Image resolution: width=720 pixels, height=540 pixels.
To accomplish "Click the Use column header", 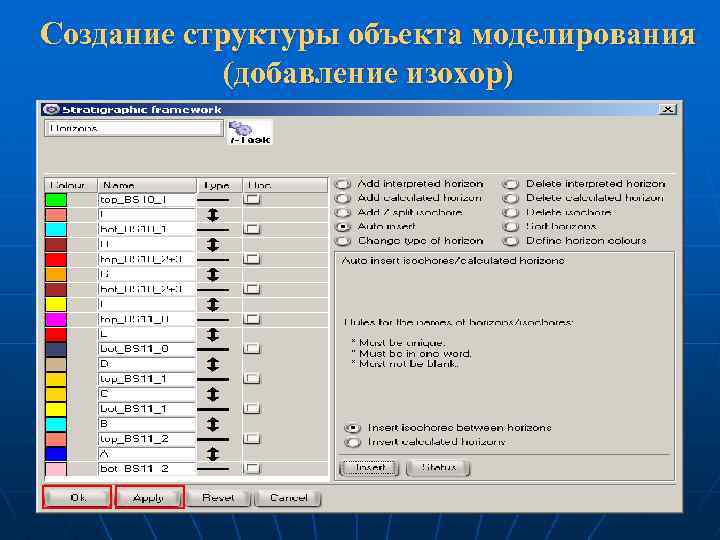I will pyautogui.click(x=285, y=185).
